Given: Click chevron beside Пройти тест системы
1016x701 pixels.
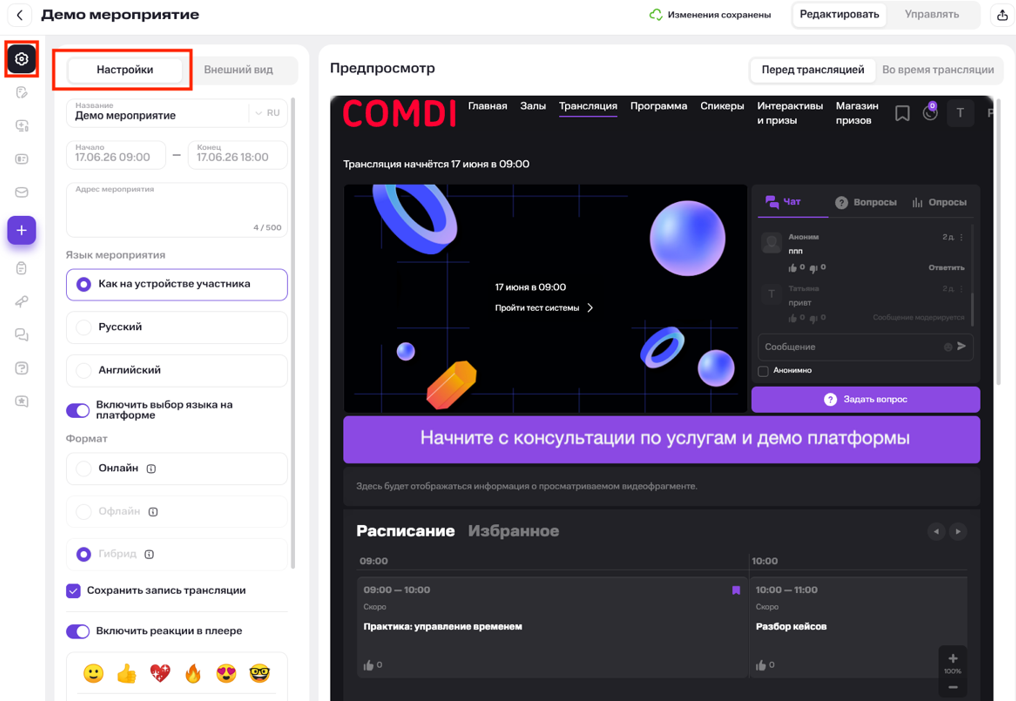Looking at the screenshot, I should tap(590, 308).
